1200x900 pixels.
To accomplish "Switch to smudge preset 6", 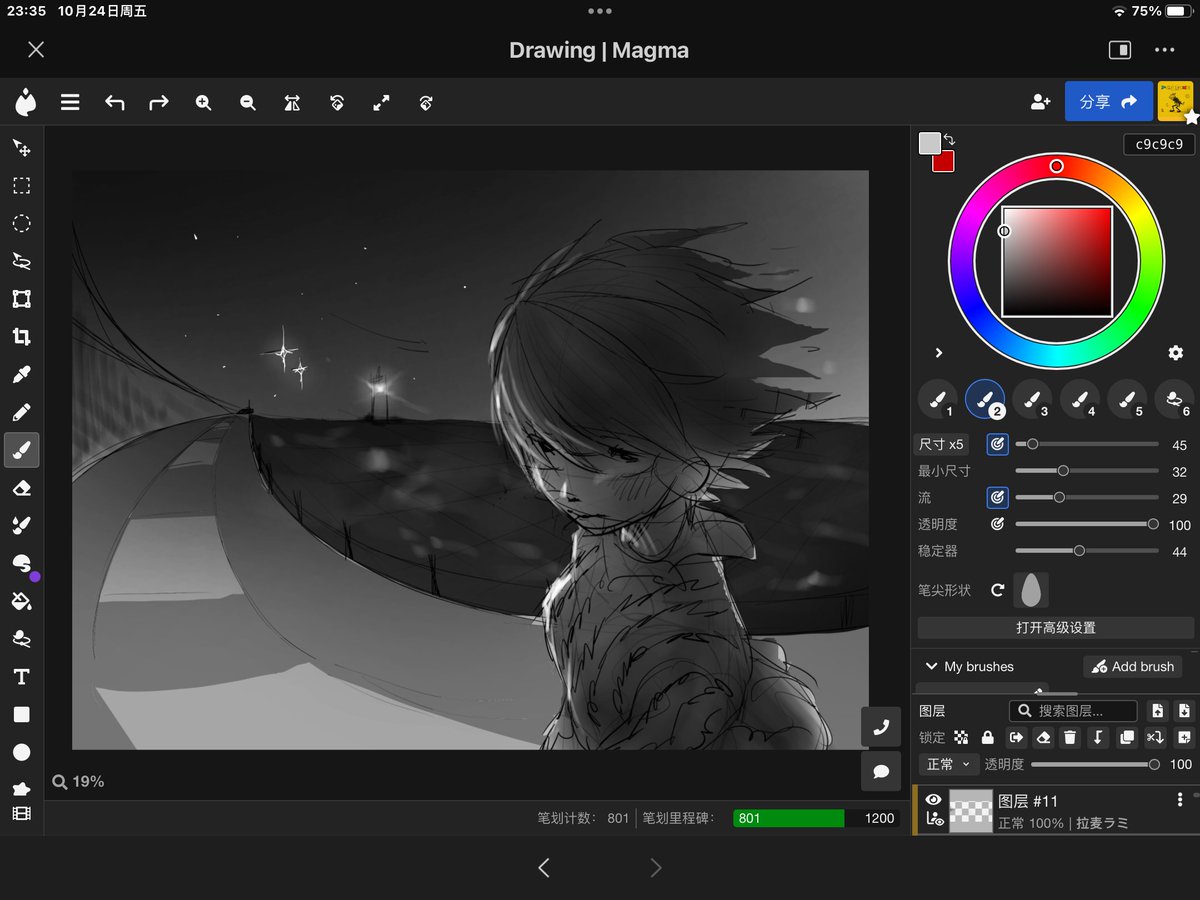I will click(x=1174, y=400).
